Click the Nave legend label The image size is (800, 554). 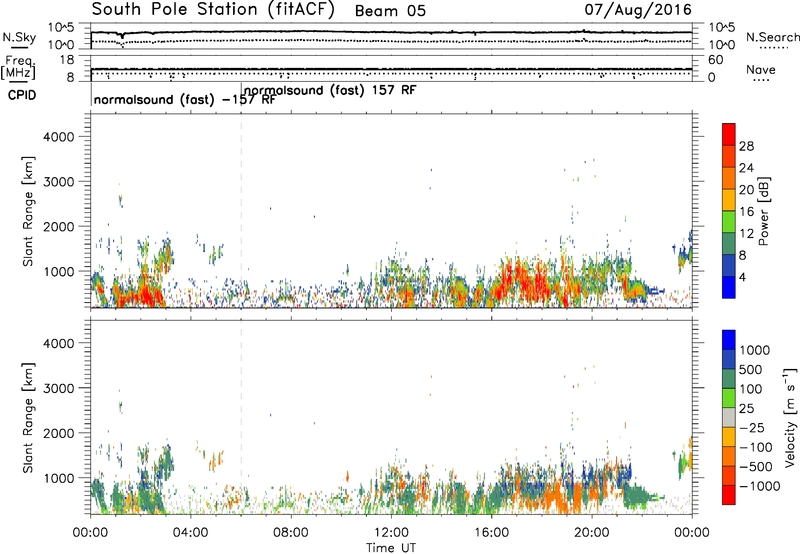pyautogui.click(x=761, y=69)
